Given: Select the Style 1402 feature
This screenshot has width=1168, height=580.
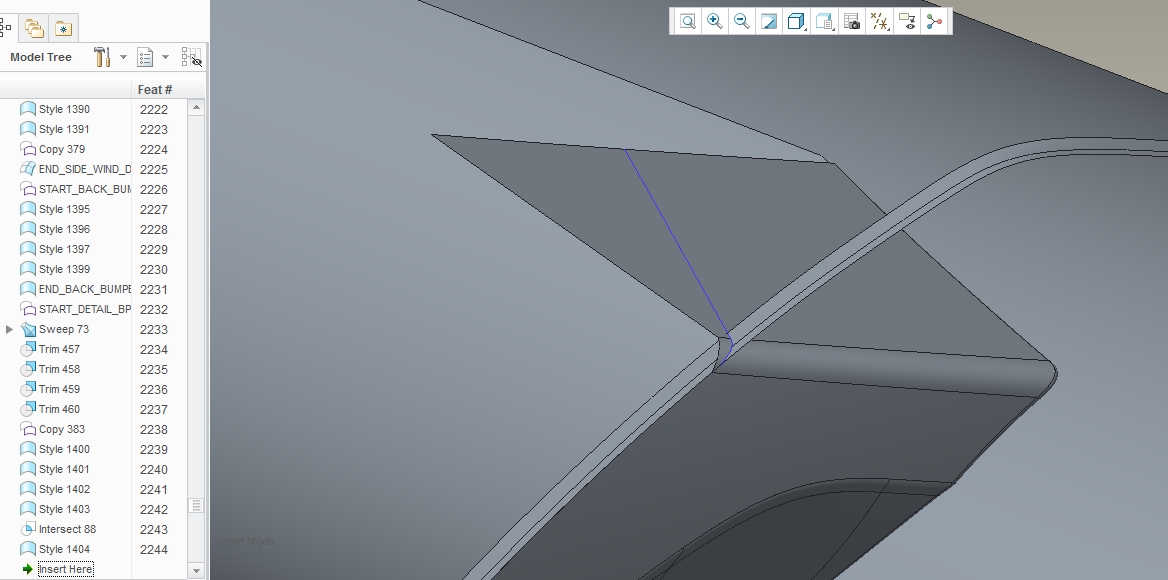Looking at the screenshot, I should (x=64, y=489).
